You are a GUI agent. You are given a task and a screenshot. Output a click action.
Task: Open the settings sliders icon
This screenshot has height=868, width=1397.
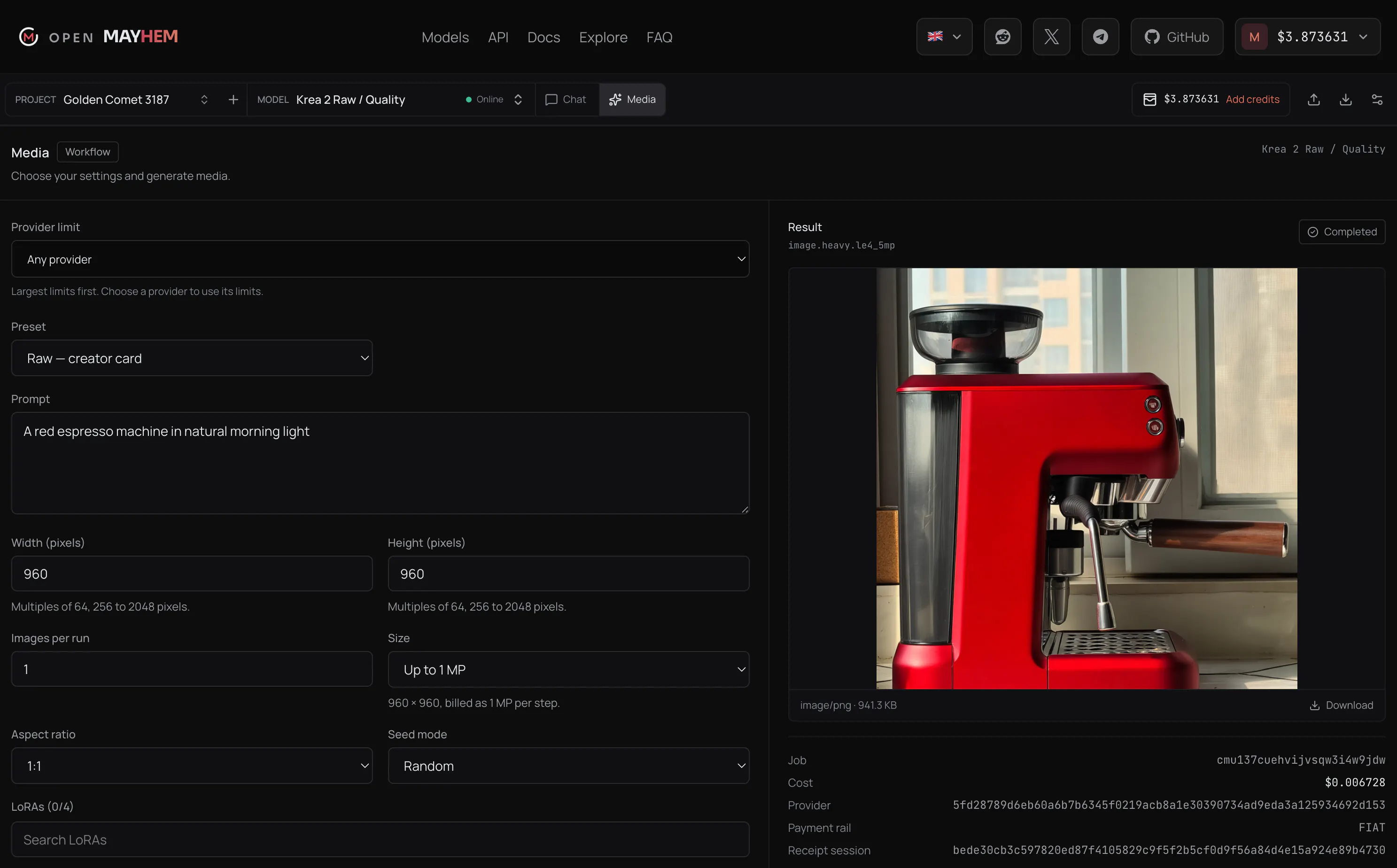point(1377,99)
